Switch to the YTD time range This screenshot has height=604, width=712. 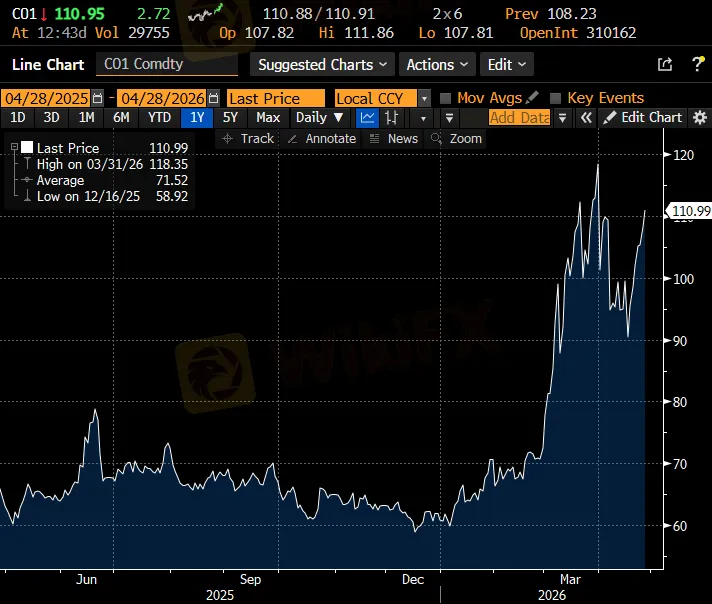pos(159,118)
